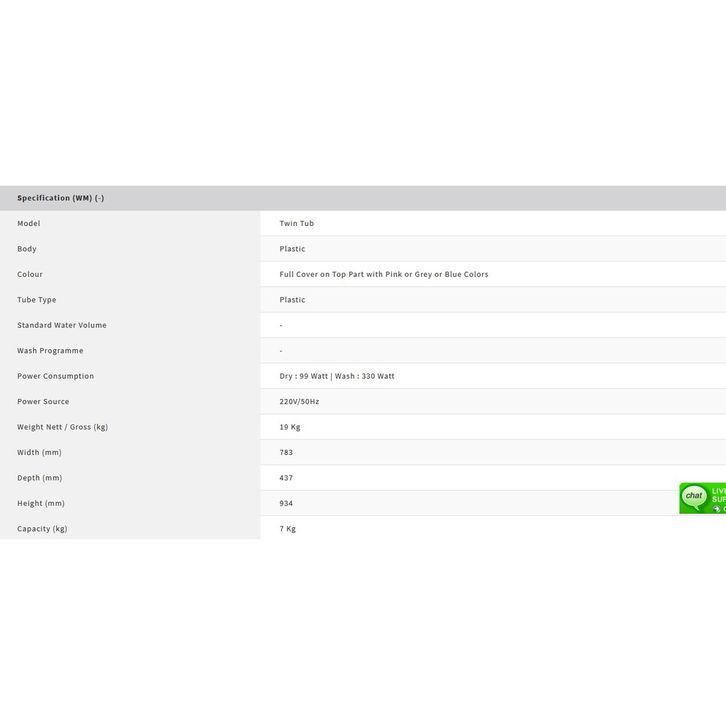Select the Tube Type row label
Image resolution: width=726 pixels, height=726 pixels.
[x=37, y=300]
